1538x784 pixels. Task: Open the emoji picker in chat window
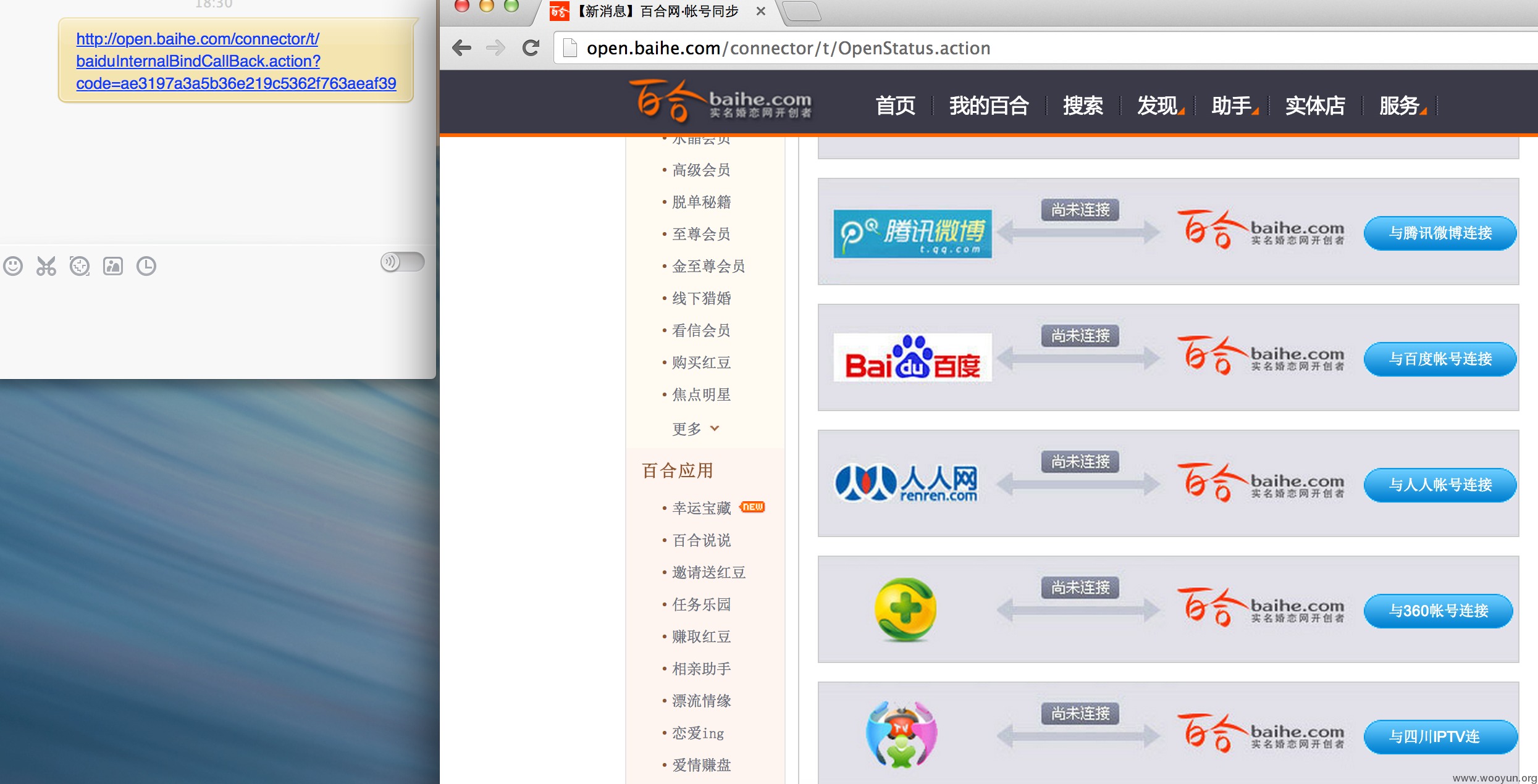coord(13,266)
